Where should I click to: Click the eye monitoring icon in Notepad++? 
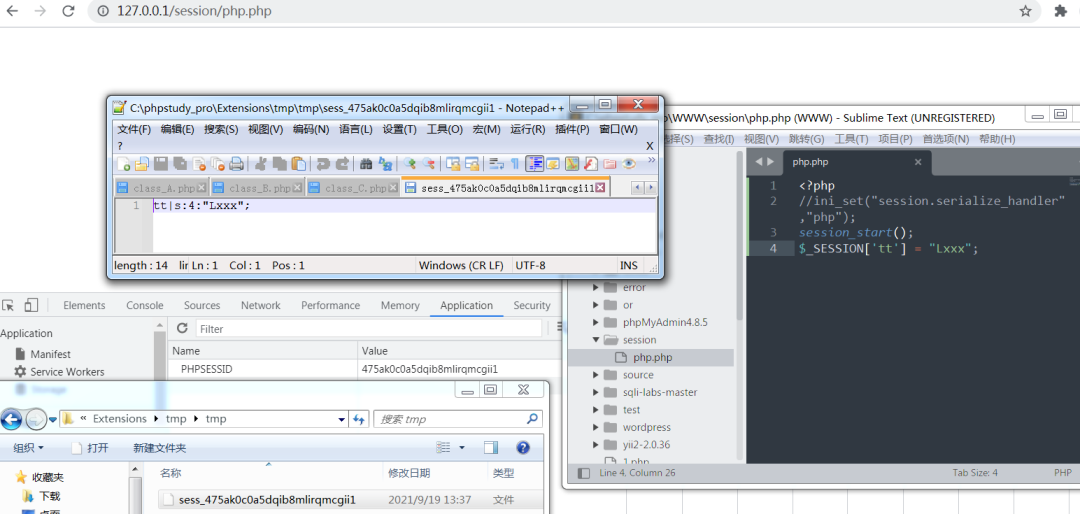[x=629, y=164]
